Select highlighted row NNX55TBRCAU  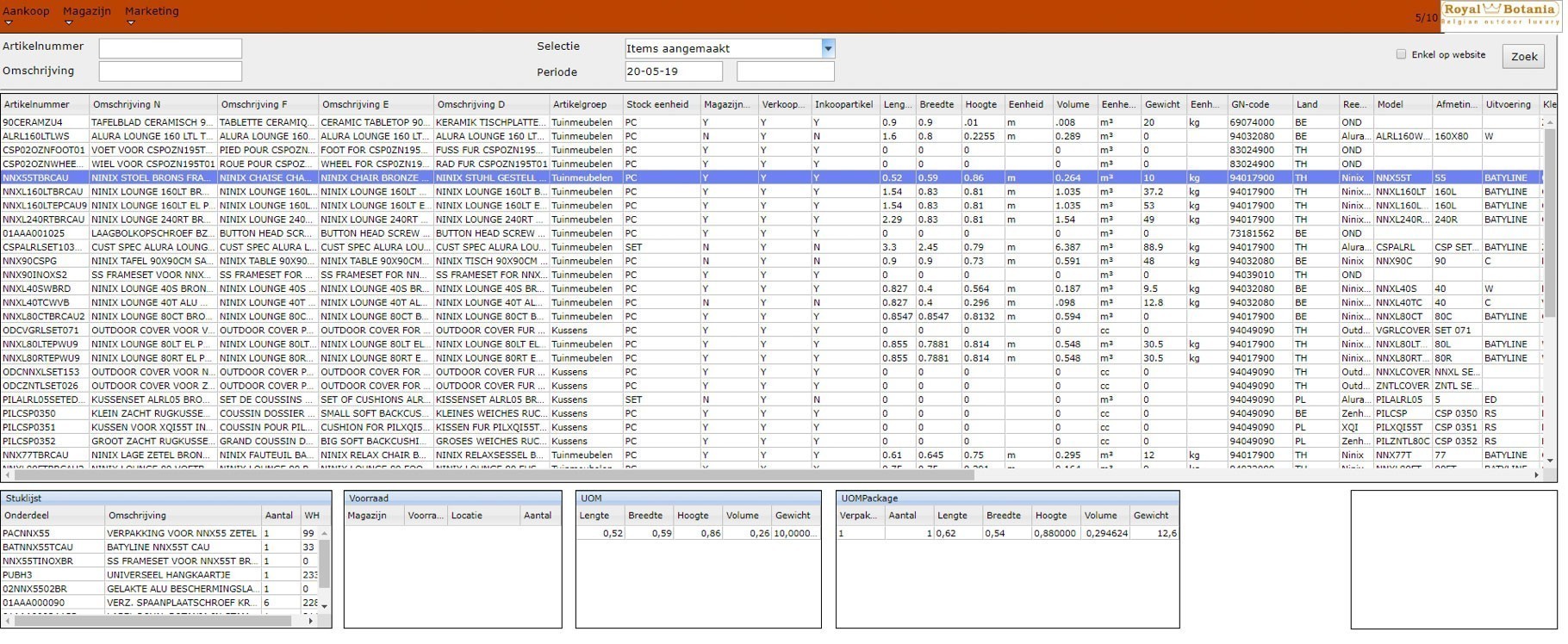771,177
